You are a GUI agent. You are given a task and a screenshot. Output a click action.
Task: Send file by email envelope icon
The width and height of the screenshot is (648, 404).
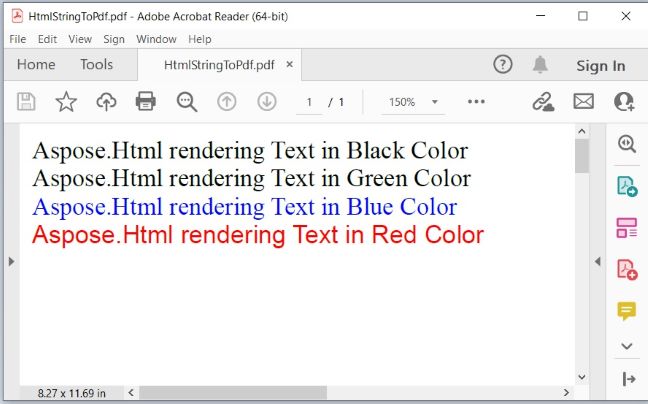click(583, 101)
